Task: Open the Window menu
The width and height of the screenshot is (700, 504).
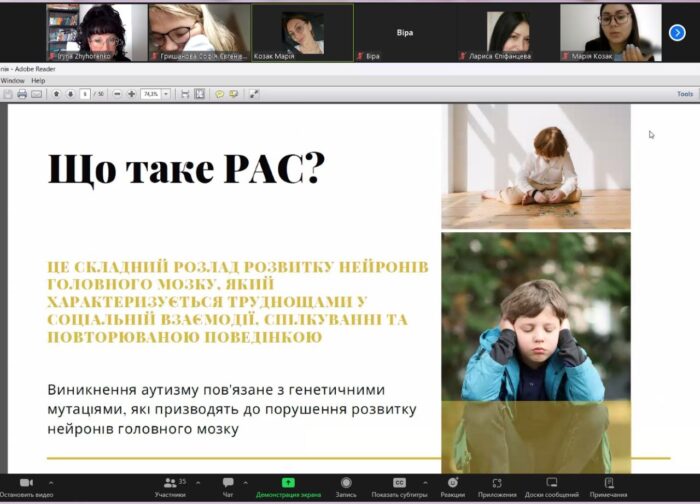Action: [x=13, y=80]
